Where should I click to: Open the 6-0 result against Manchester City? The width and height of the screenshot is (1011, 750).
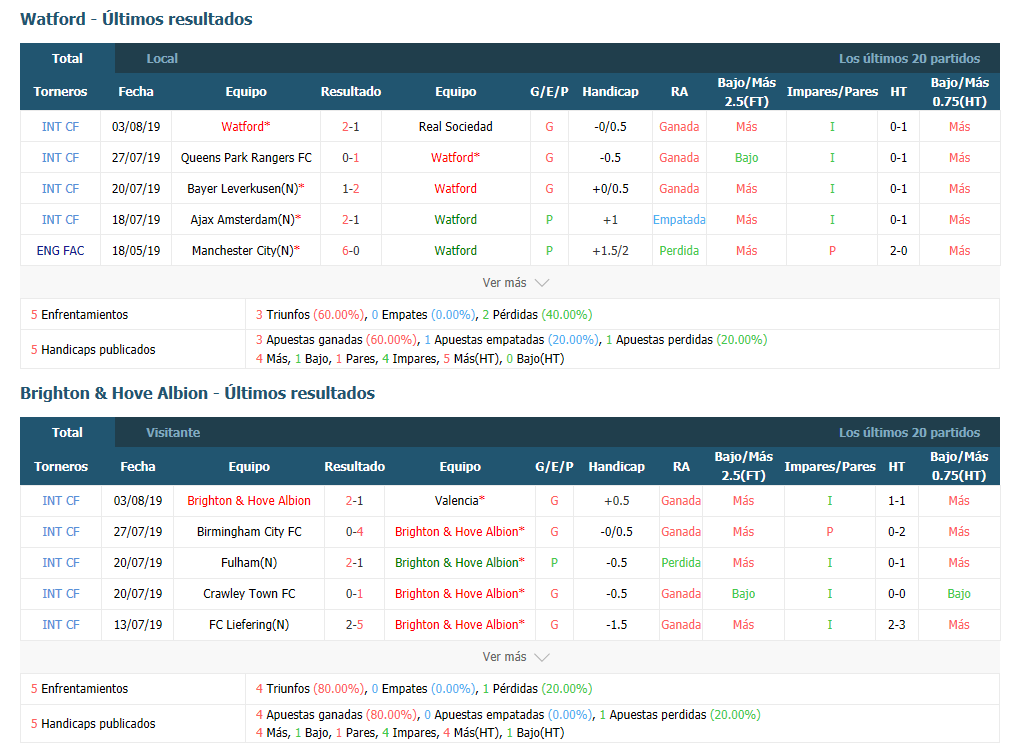click(x=350, y=251)
